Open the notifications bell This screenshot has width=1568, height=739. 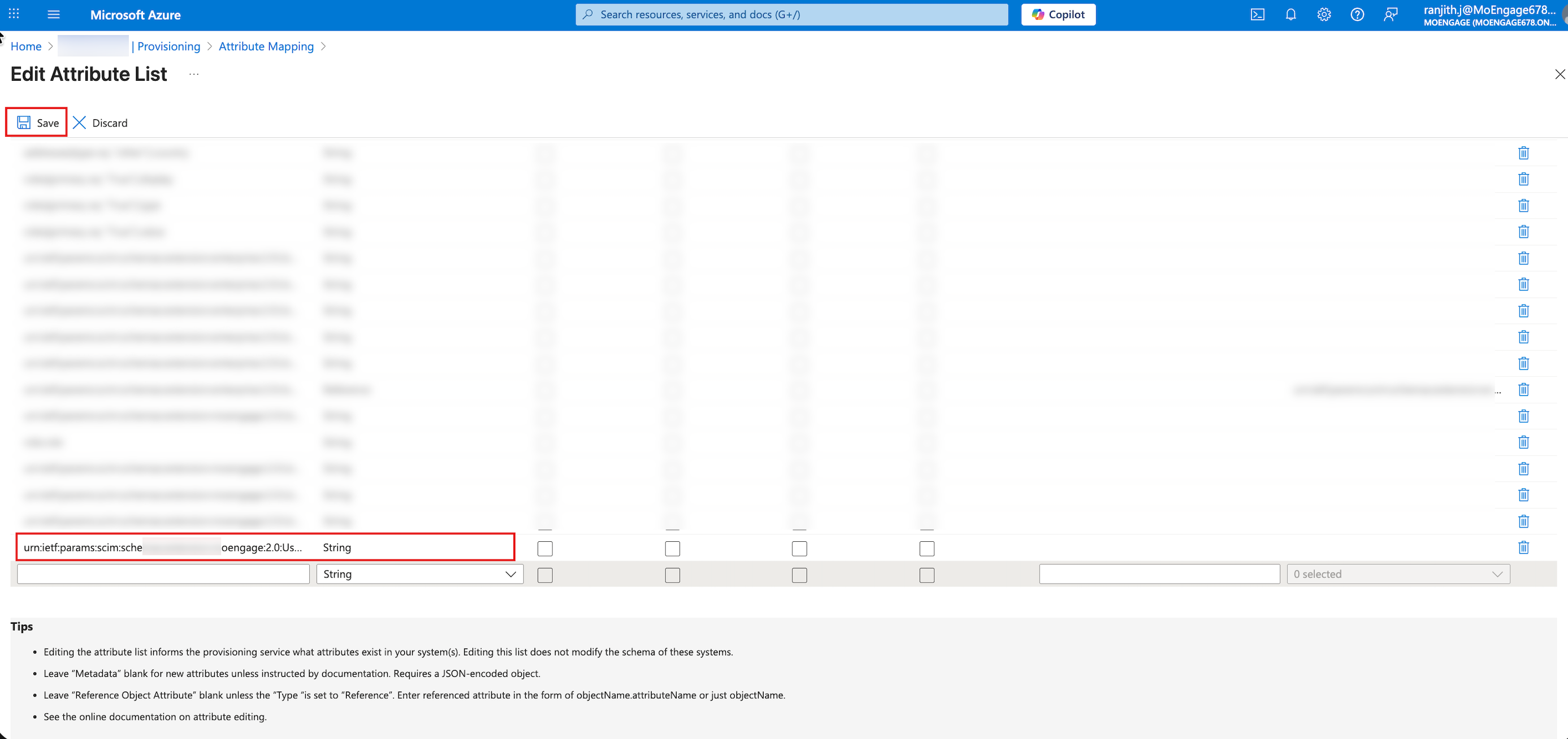(1290, 15)
